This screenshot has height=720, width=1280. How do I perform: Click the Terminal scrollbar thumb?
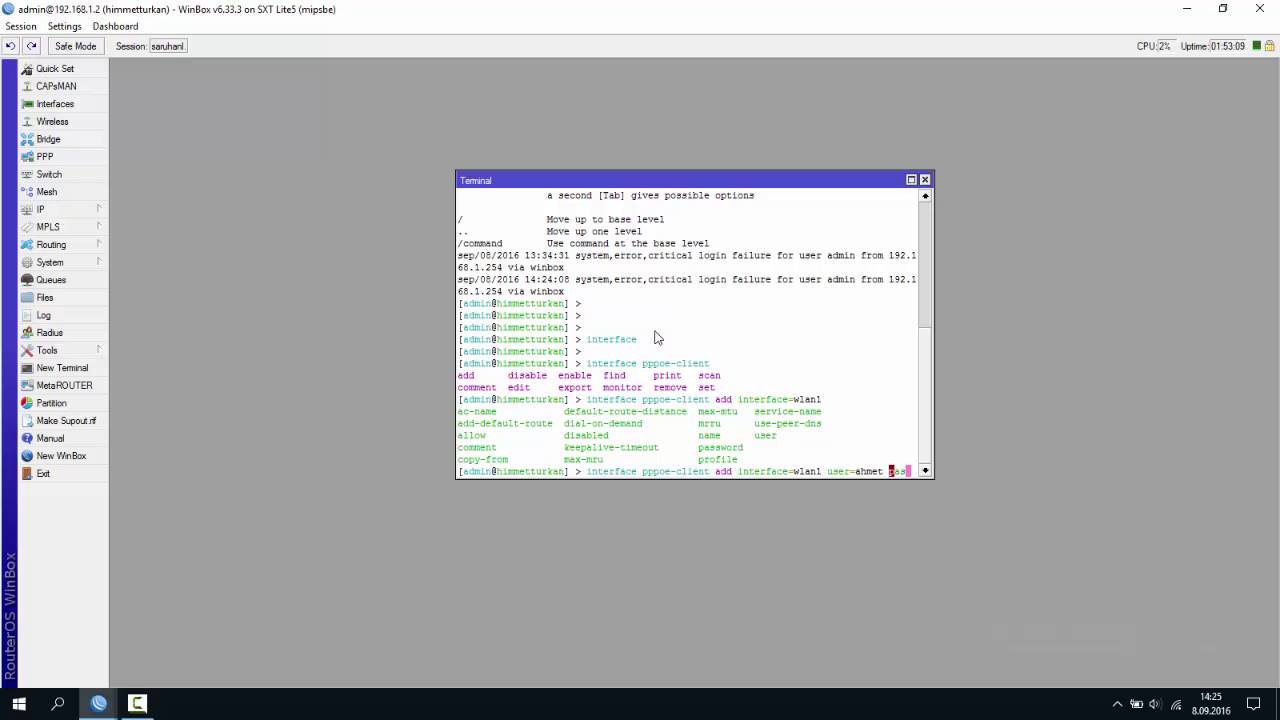pos(925,264)
